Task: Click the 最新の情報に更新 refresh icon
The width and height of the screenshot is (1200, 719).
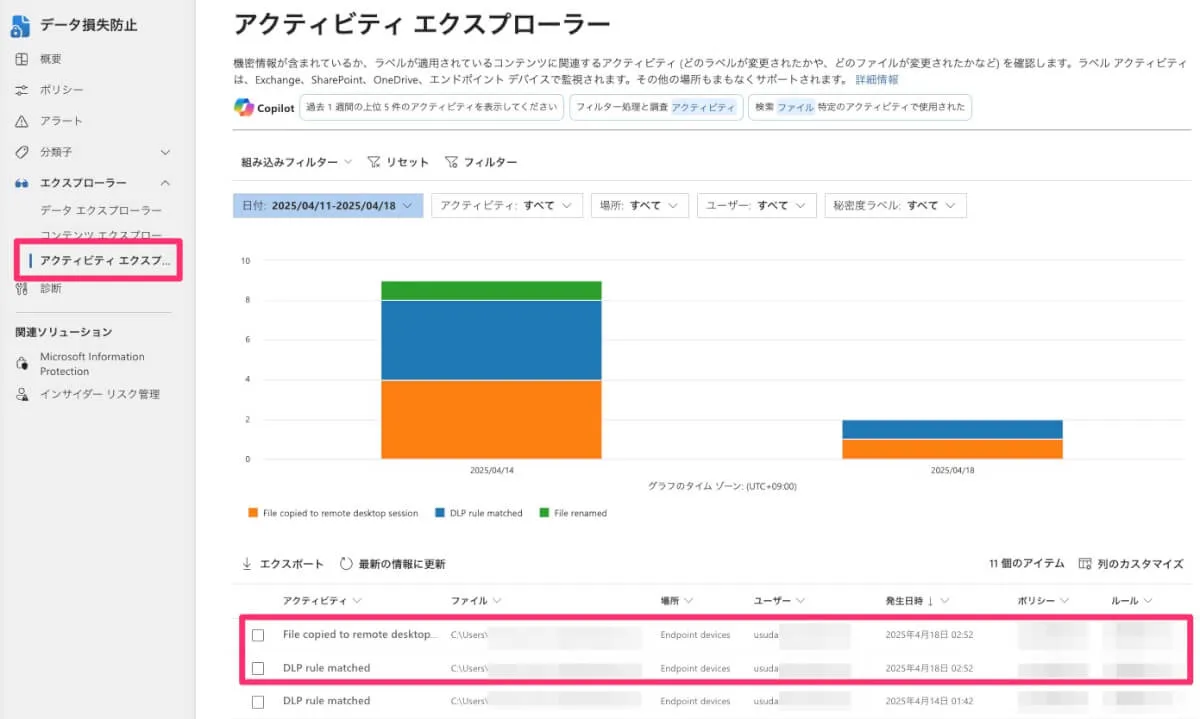Action: coord(347,564)
